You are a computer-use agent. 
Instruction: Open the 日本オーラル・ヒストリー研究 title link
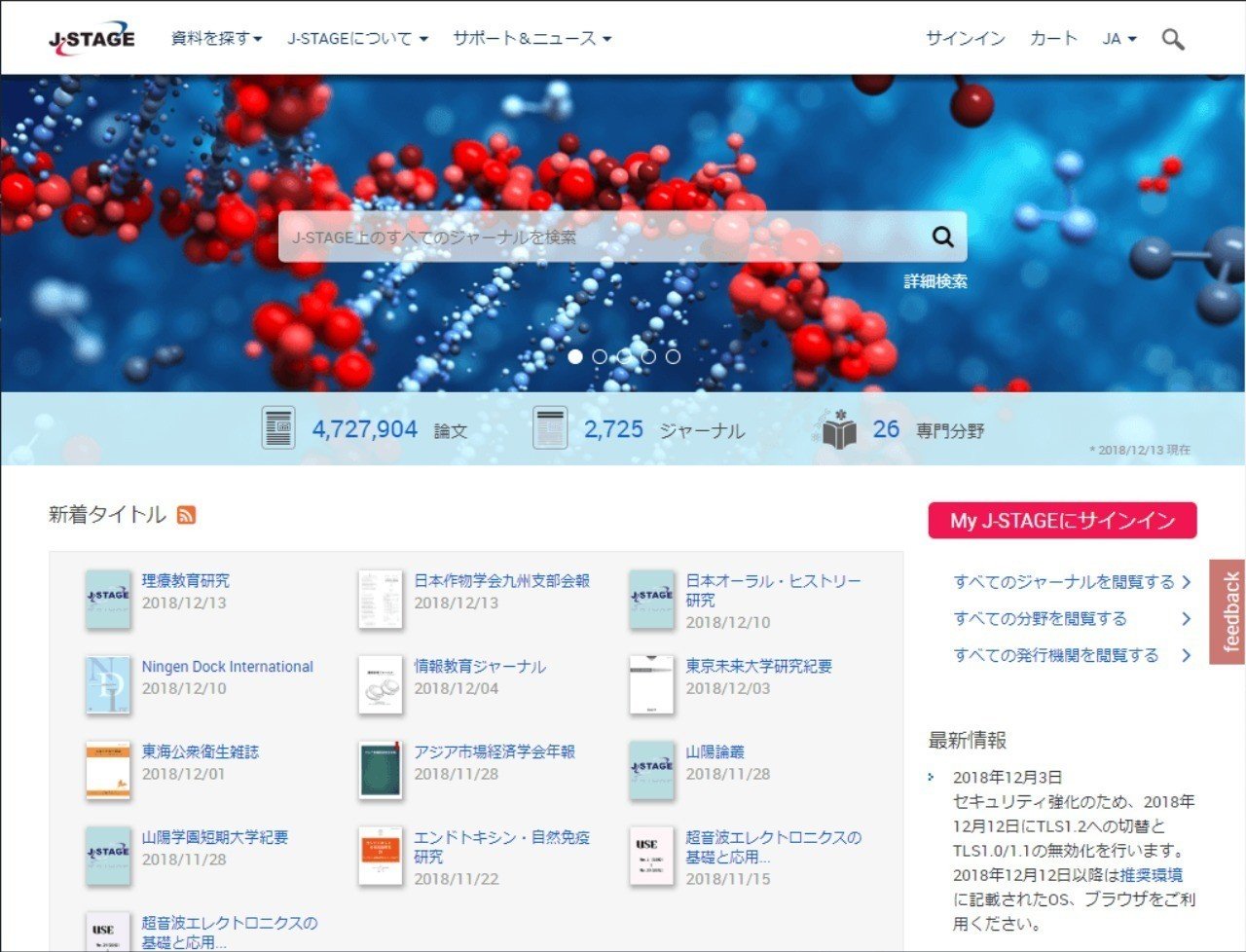coord(773,591)
